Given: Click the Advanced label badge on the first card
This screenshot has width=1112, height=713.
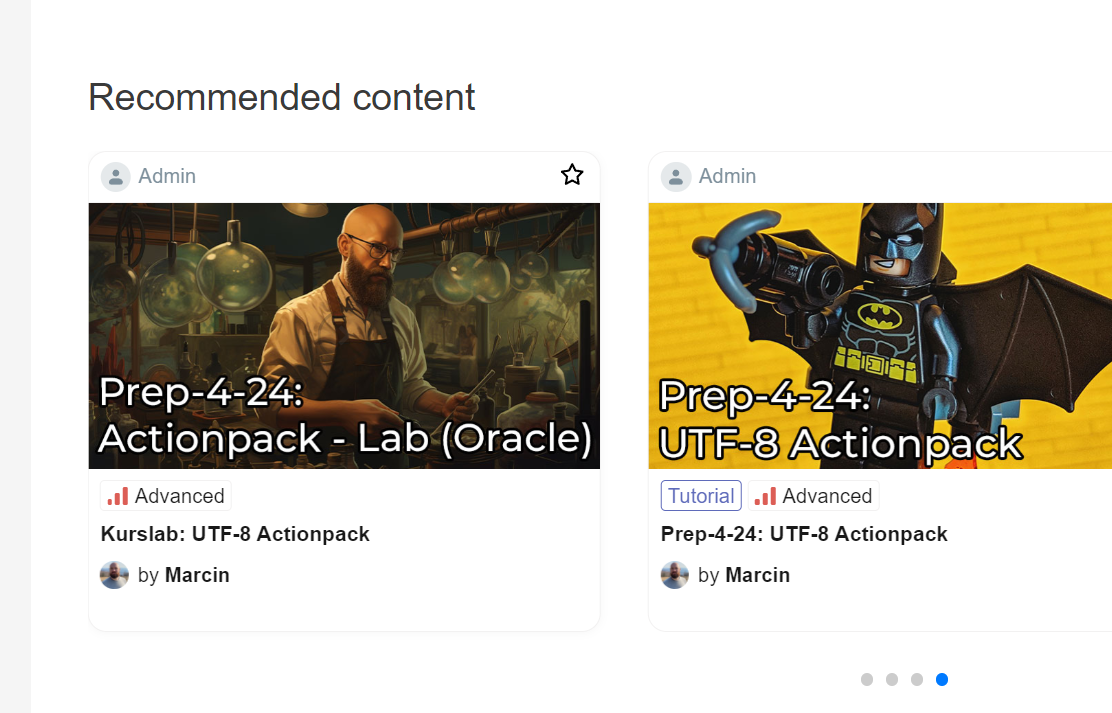Looking at the screenshot, I should tap(165, 495).
